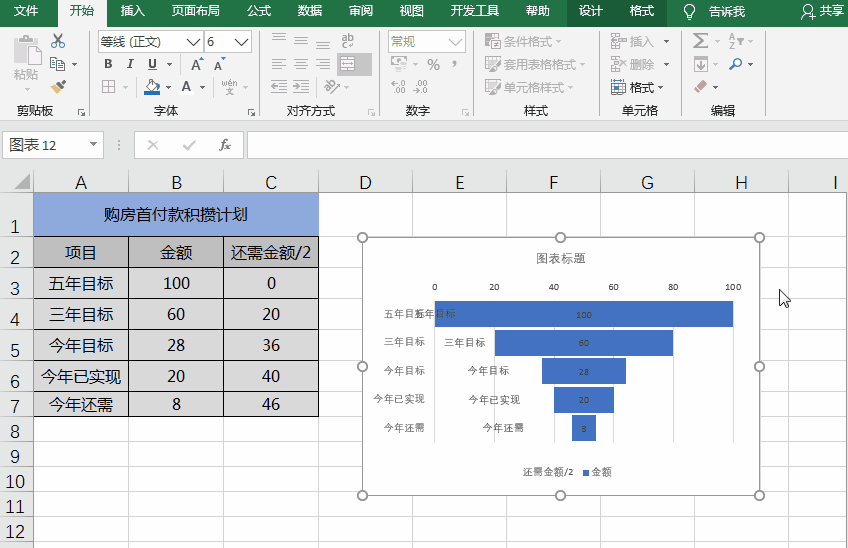Viewport: 848px width, 548px height.
Task: Click the Decrease Indent icon
Action: tap(279, 87)
